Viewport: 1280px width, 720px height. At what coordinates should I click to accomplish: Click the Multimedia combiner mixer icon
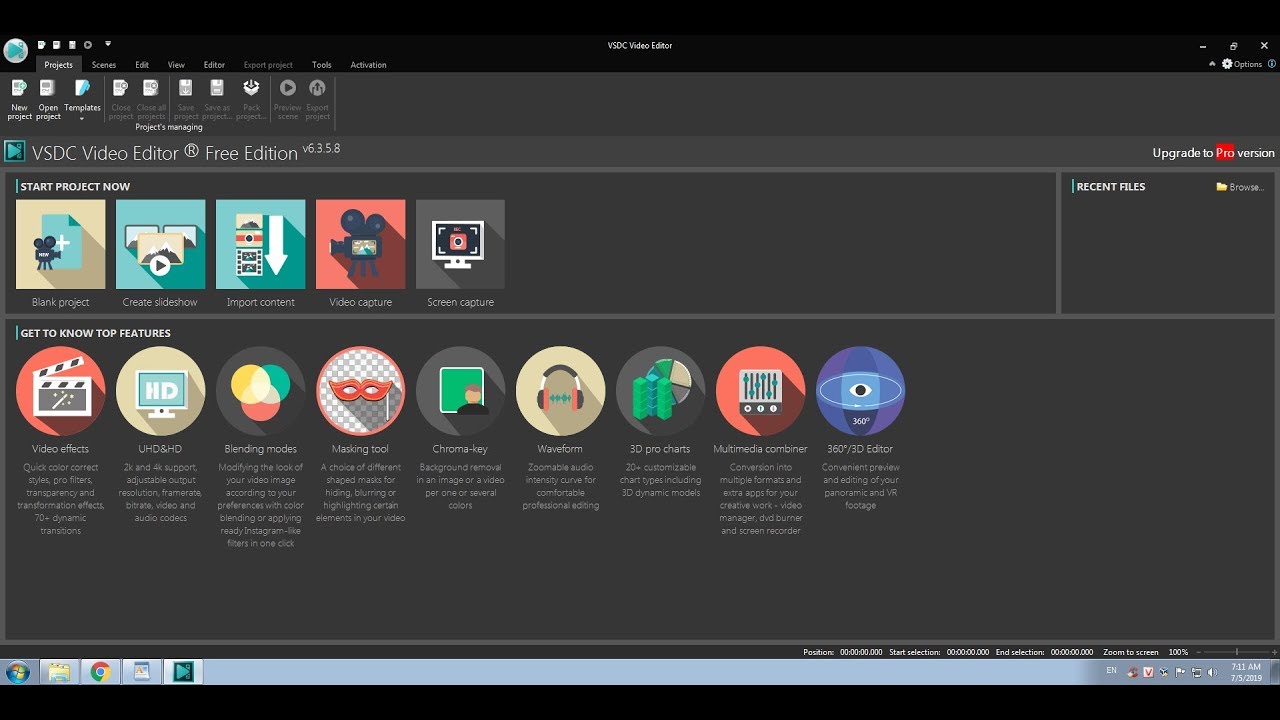point(760,391)
